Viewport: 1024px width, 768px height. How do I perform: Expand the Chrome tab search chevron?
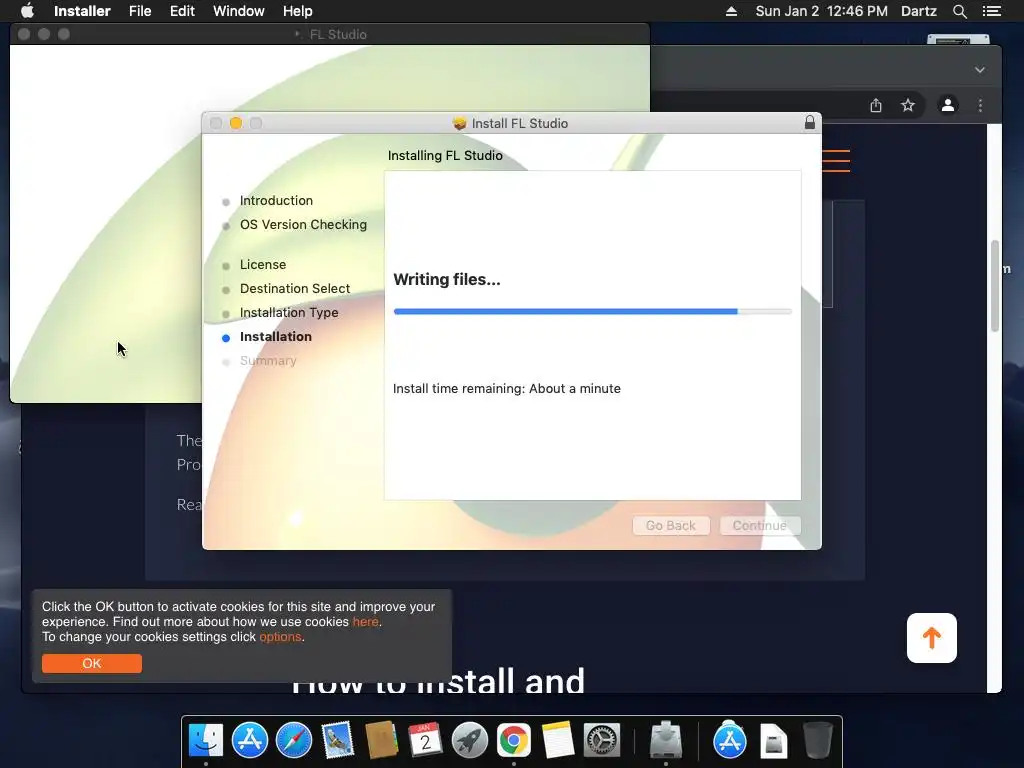980,70
